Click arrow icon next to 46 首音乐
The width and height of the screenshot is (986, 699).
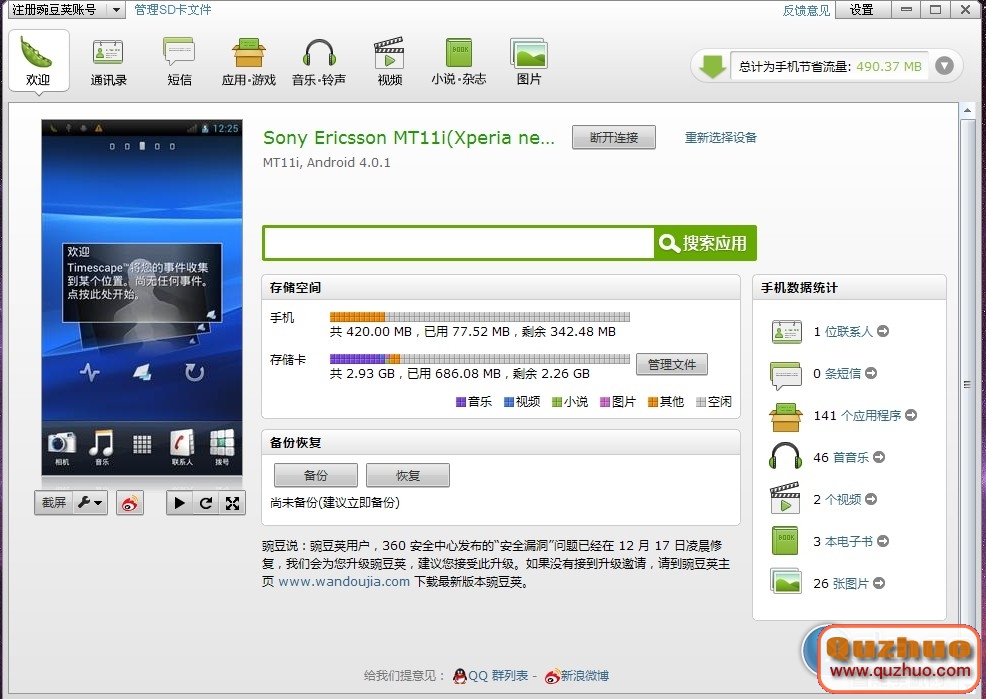(x=879, y=457)
